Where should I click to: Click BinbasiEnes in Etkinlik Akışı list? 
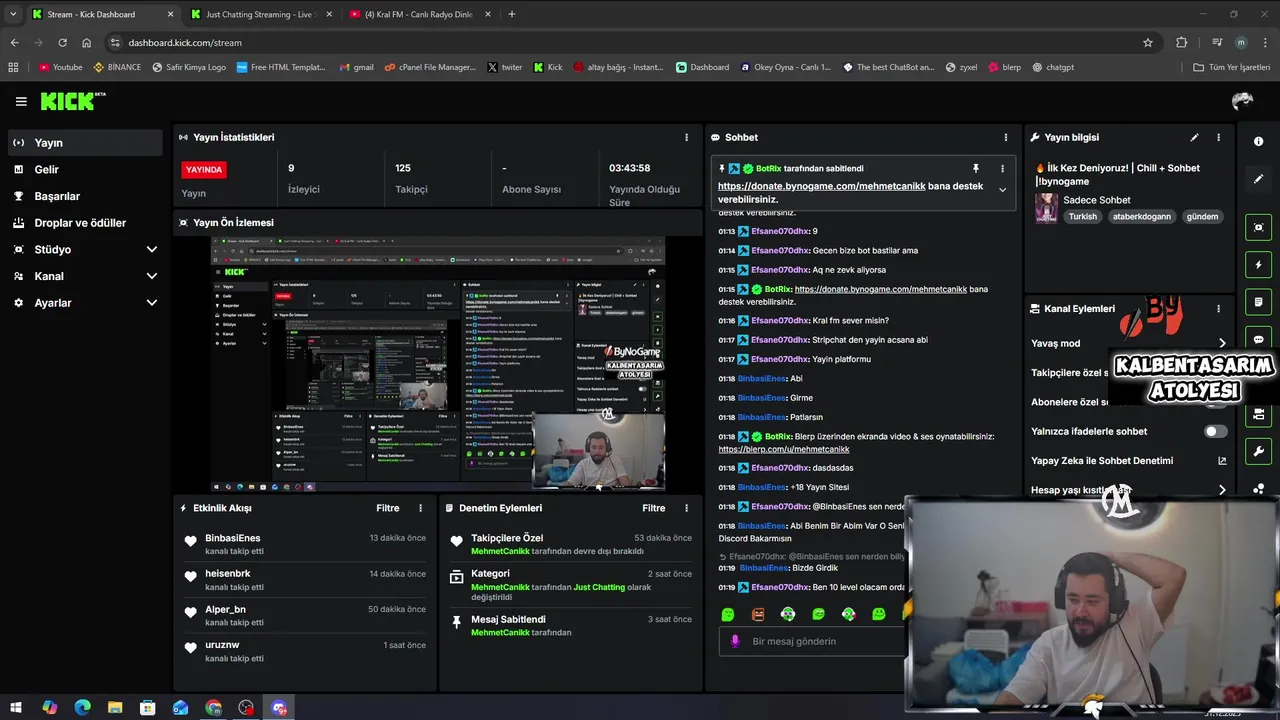pos(233,538)
